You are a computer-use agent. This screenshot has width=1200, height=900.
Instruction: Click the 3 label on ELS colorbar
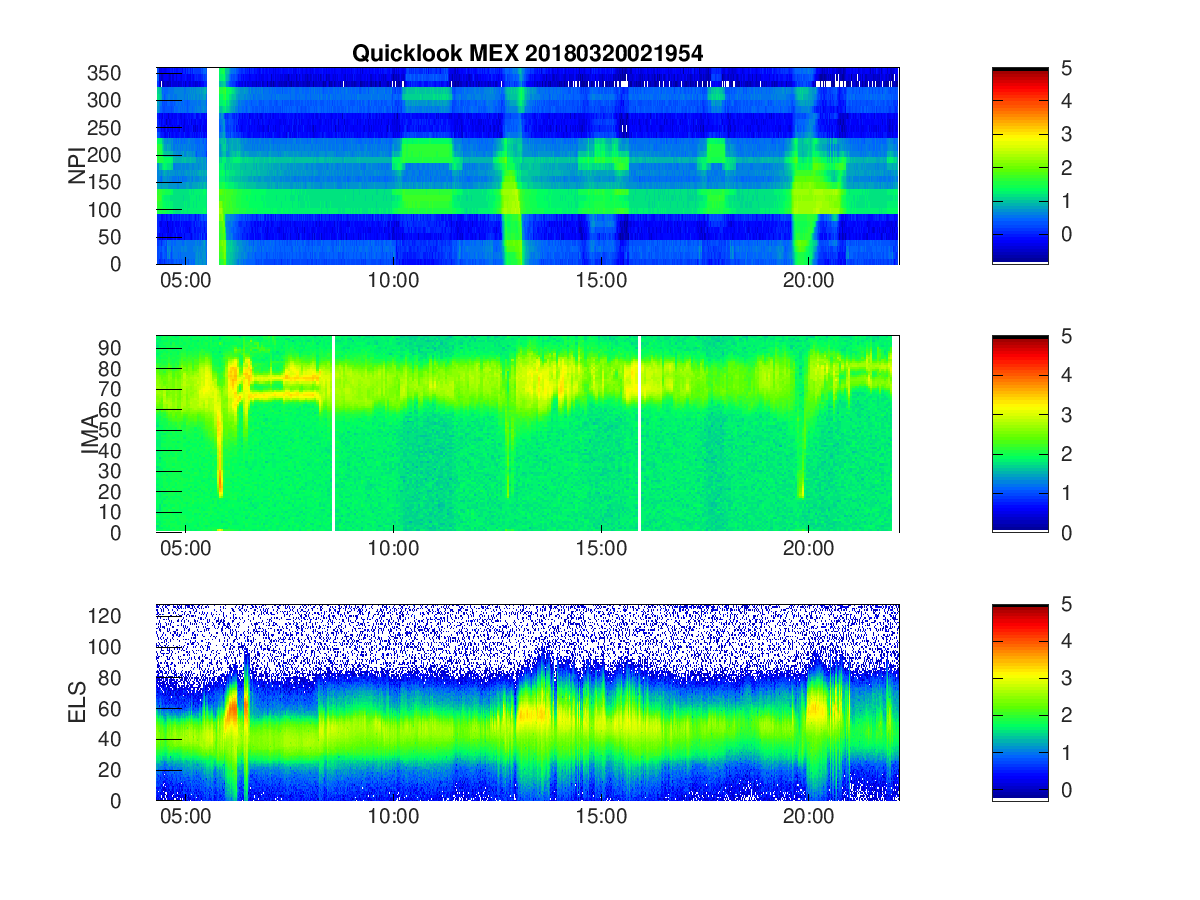tap(1066, 679)
